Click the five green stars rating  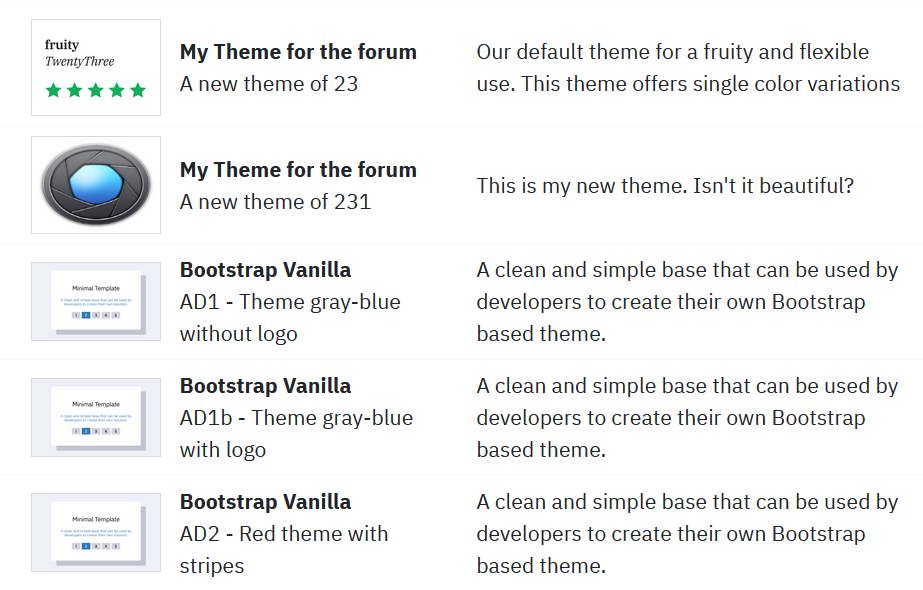pyautogui.click(x=95, y=90)
